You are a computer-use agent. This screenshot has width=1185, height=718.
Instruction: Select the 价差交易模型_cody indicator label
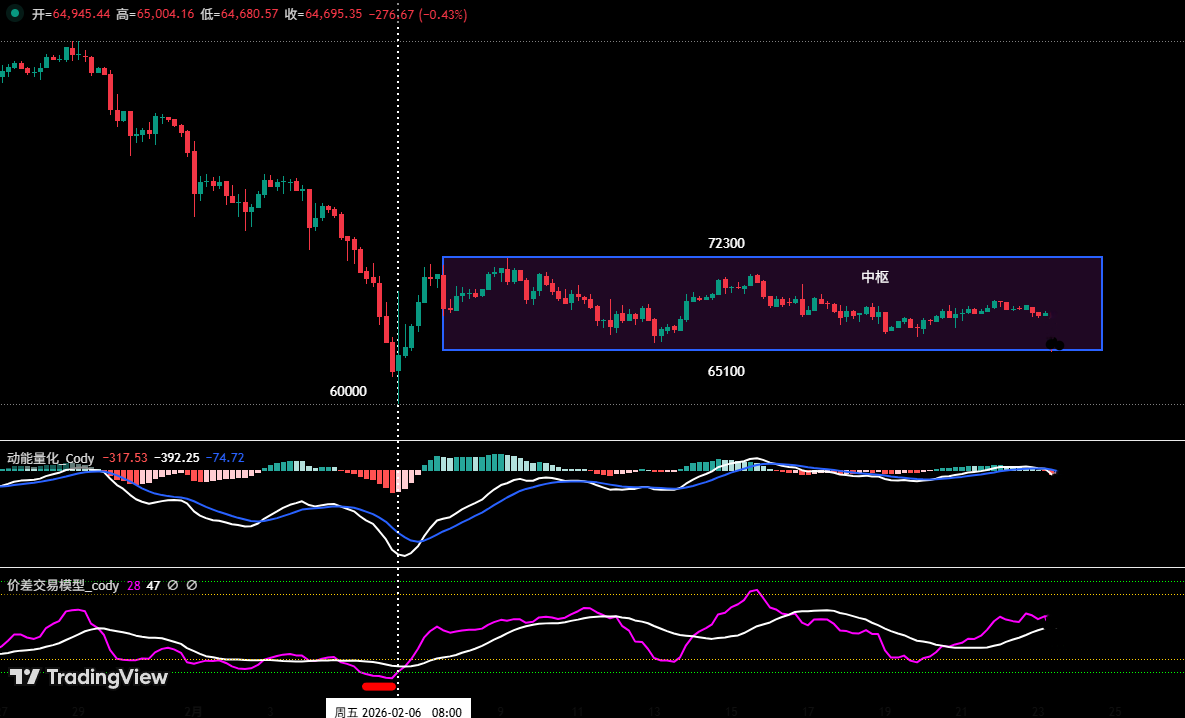click(62, 584)
